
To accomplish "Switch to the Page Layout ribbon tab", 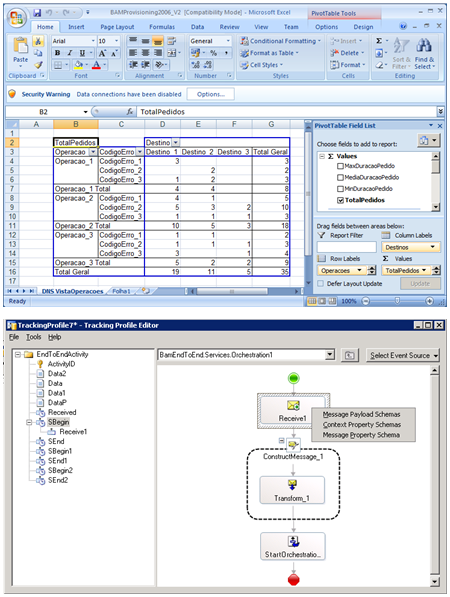I will 117,27.
